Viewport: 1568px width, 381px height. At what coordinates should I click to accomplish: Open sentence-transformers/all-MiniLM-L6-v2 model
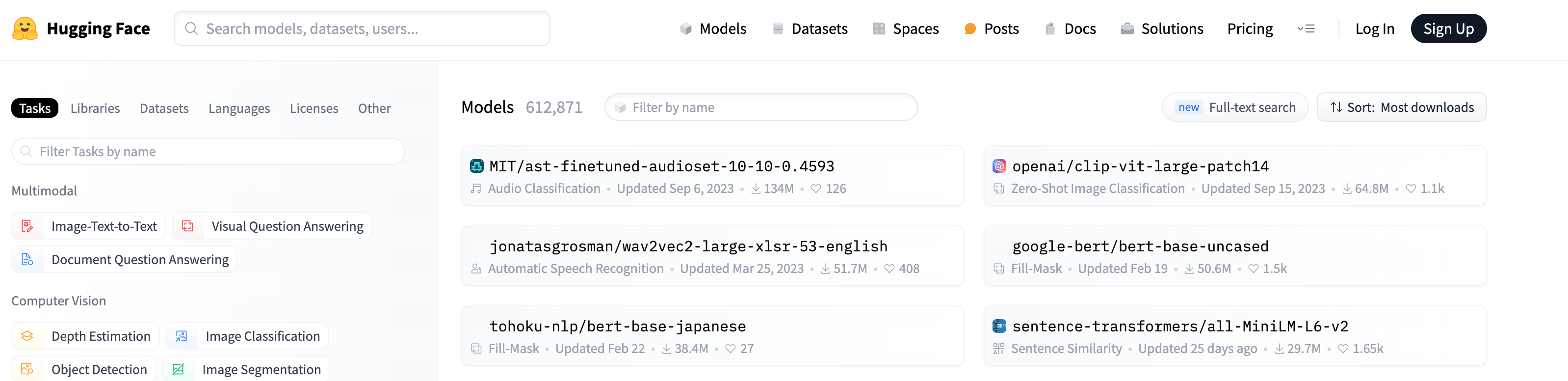pyautogui.click(x=1235, y=336)
